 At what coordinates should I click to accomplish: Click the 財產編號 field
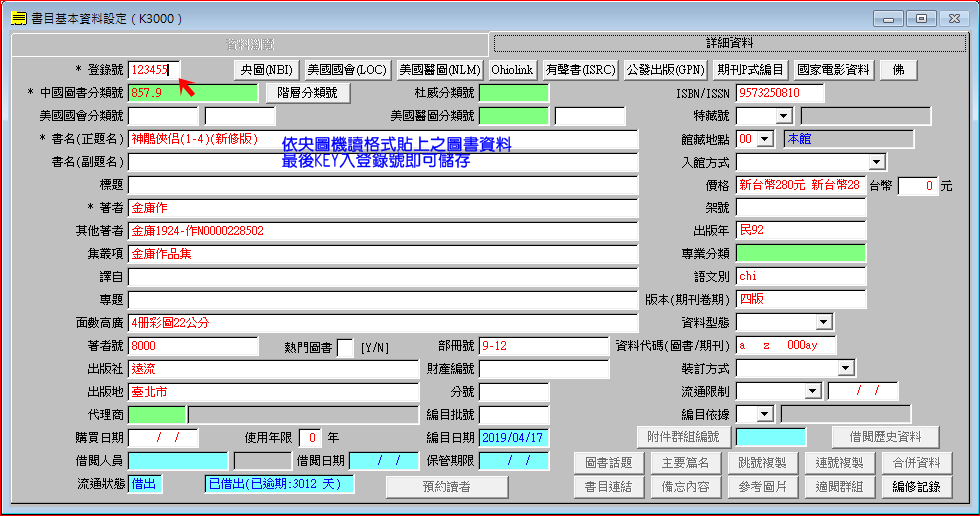[x=544, y=369]
